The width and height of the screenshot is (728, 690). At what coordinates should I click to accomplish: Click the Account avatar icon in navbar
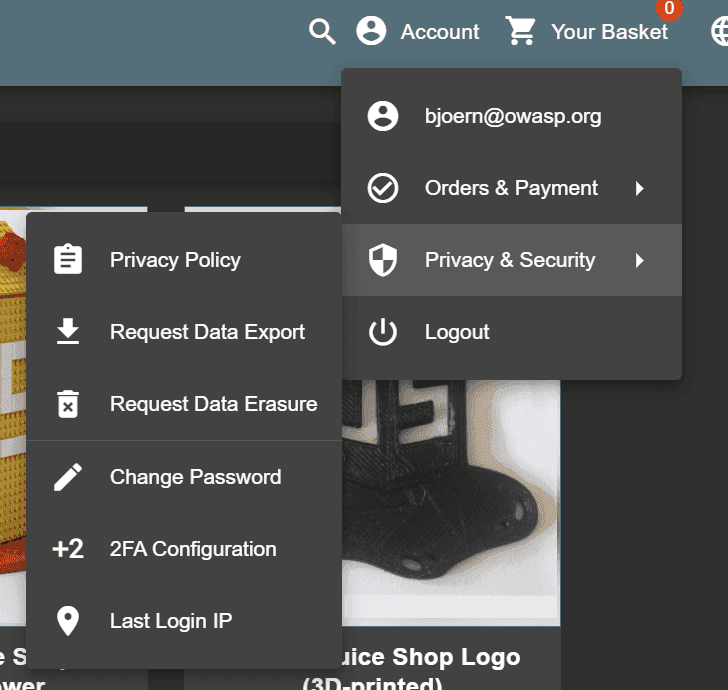coord(371,31)
